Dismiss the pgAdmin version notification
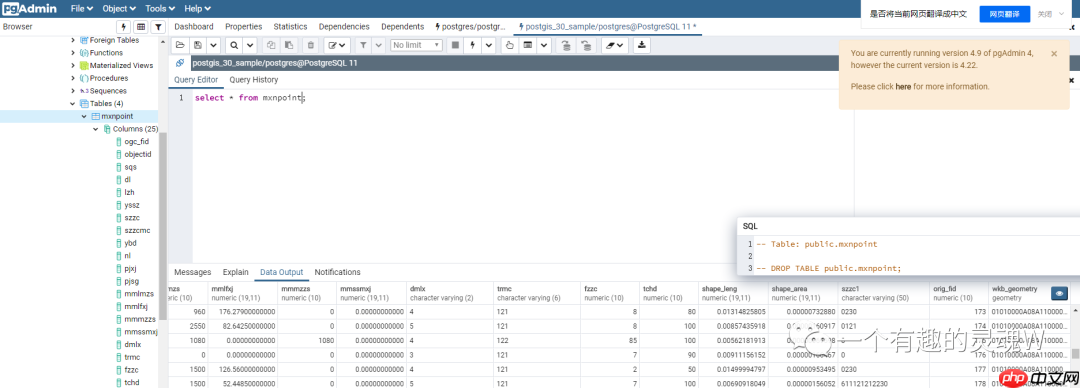Screen dimensions: 1080x388 click(1054, 53)
